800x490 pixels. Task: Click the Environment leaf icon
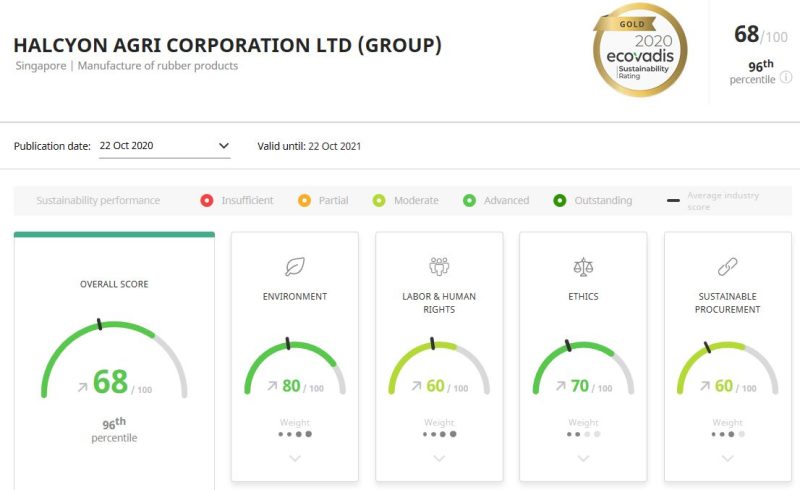coord(295,266)
